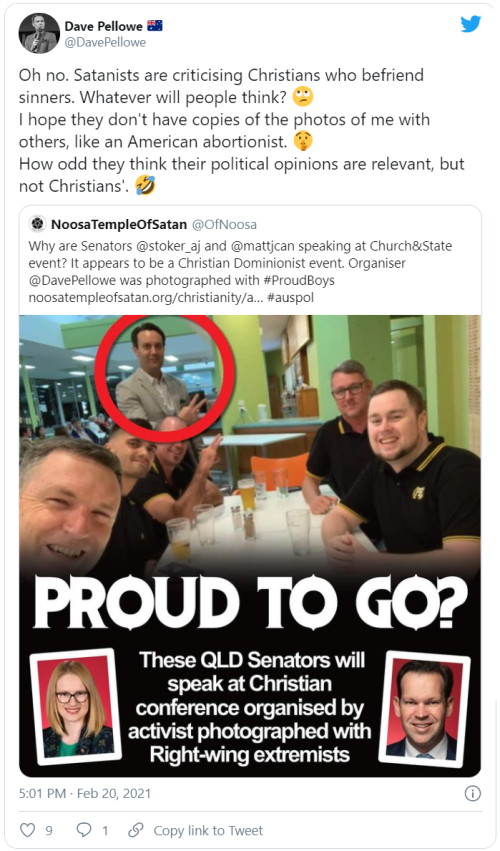Click the Australian flag emoji
This screenshot has width=500, height=851.
click(155, 26)
